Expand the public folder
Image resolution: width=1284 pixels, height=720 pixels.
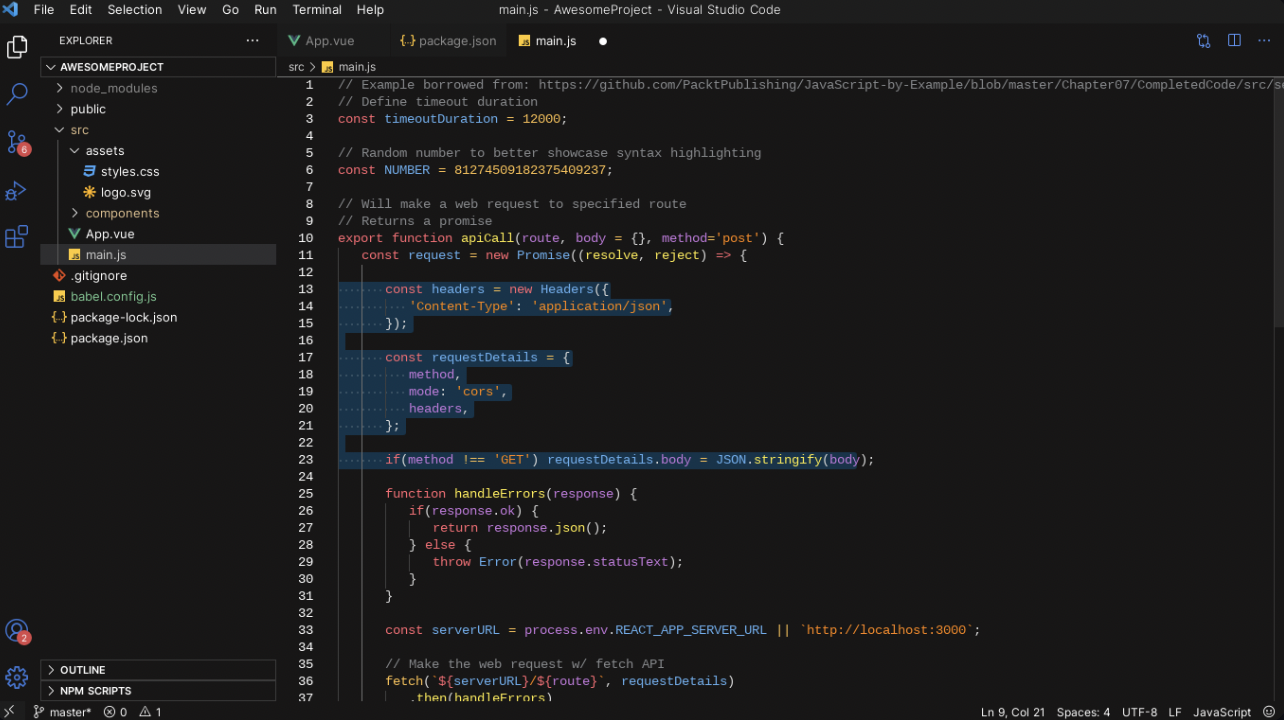158,109
